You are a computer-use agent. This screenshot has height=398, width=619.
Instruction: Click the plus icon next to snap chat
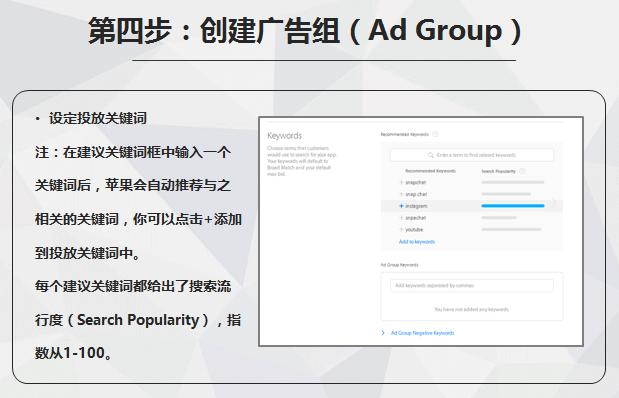pos(401,194)
